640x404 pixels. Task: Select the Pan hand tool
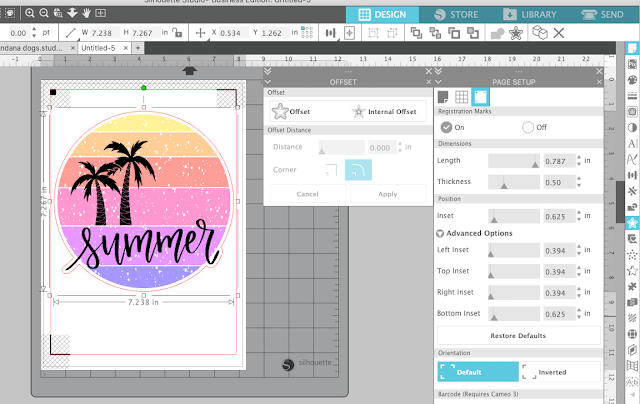[x=86, y=13]
